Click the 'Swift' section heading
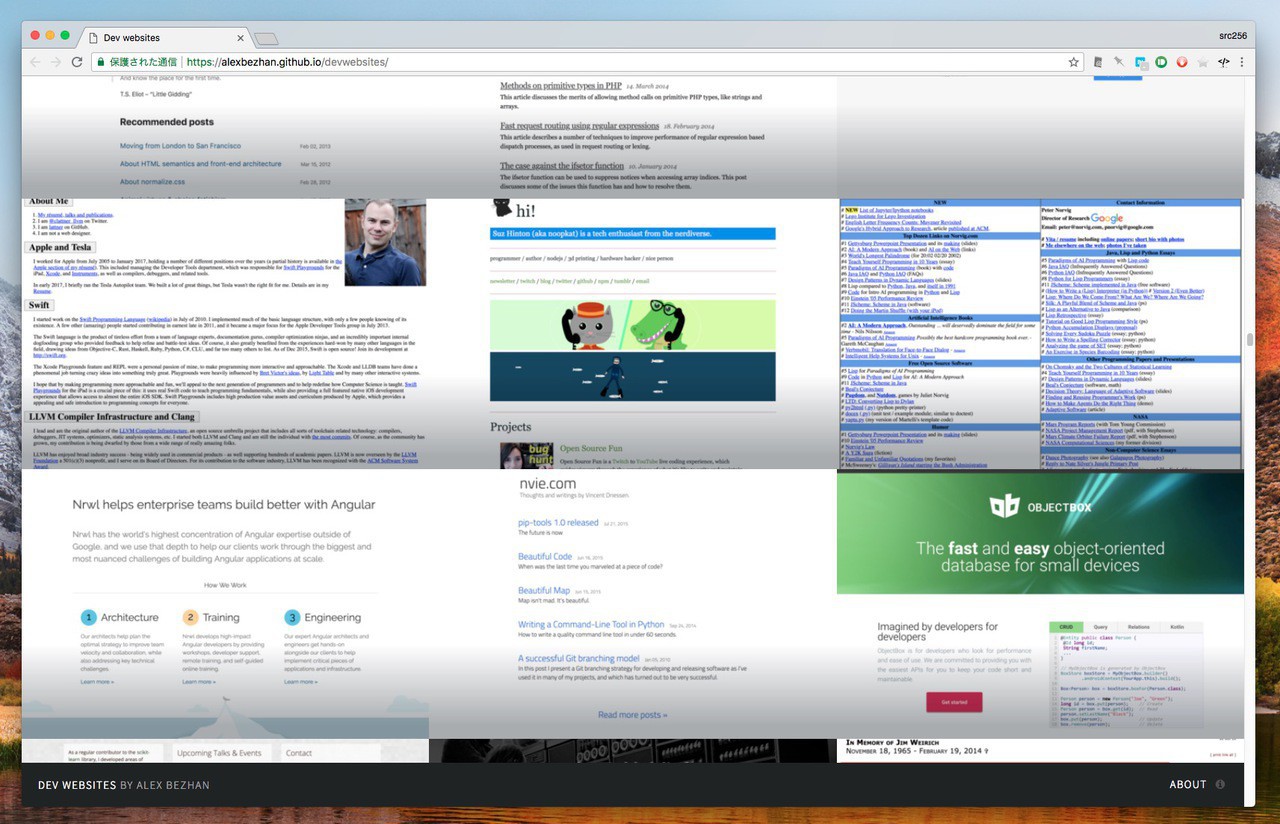 coord(39,305)
